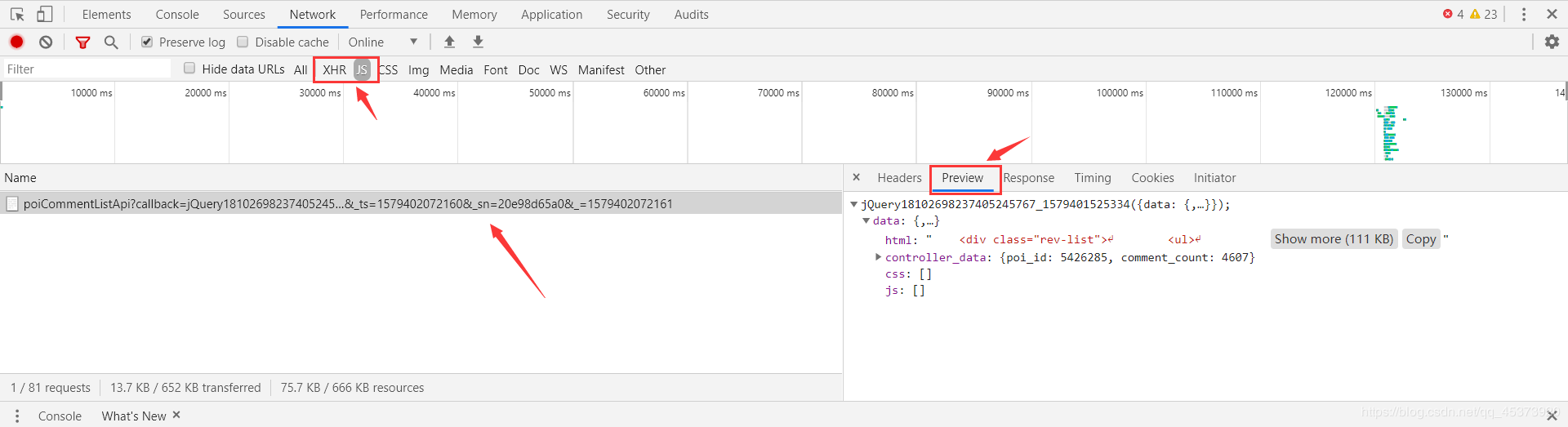This screenshot has width=1568, height=427.
Task: Check Hide data URLs option
Action: pos(189,69)
